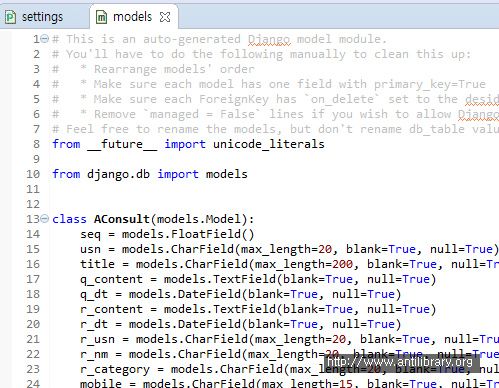Click the 'usn' field name on line 15
This screenshot has width=499, height=388.
coord(90,249)
